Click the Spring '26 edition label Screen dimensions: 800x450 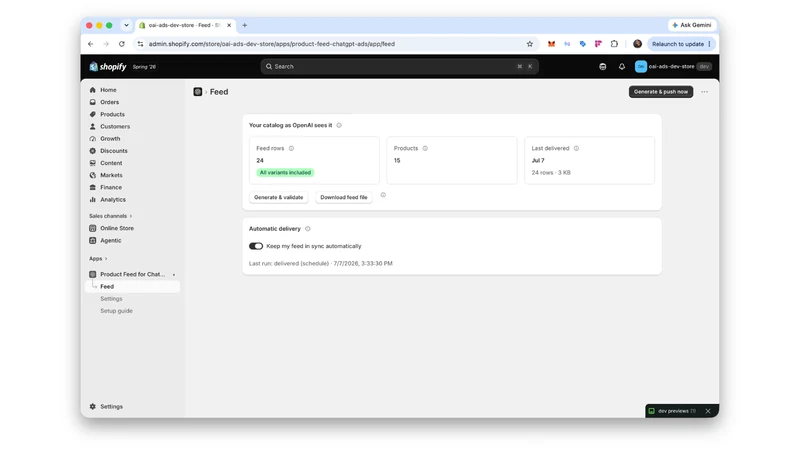pyautogui.click(x=144, y=67)
